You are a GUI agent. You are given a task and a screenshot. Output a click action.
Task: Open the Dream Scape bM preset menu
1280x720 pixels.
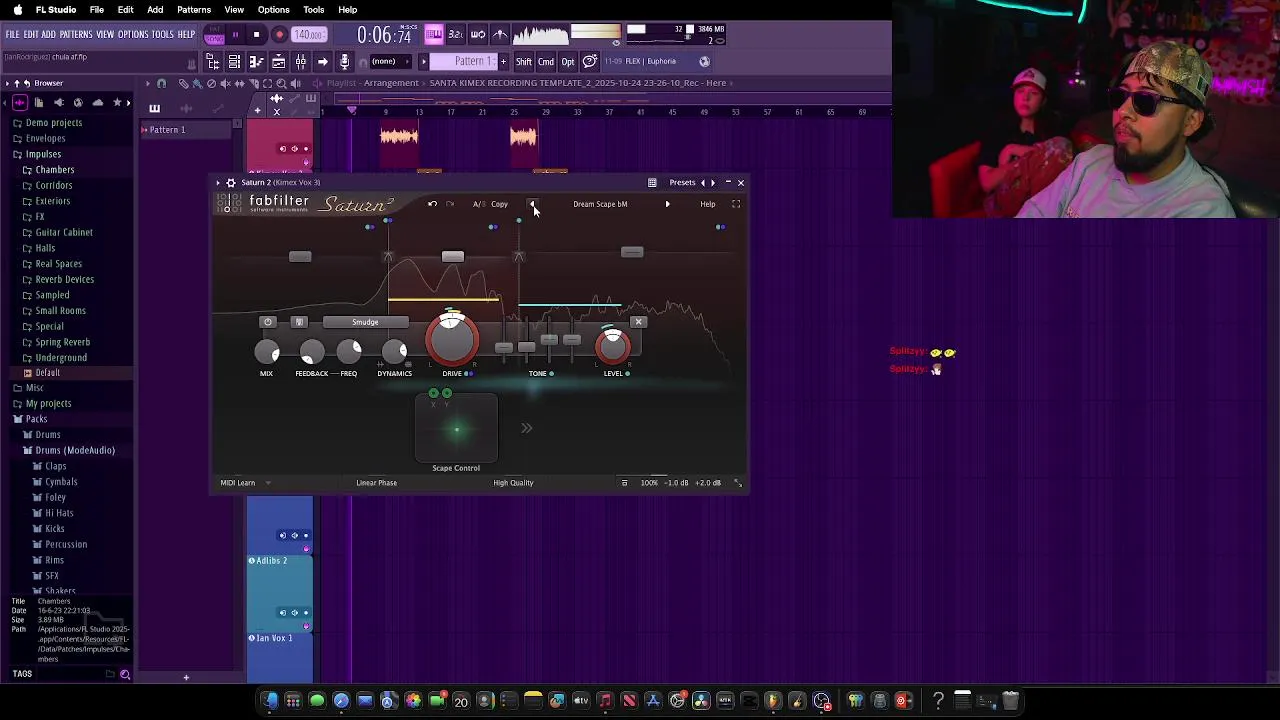click(x=600, y=204)
